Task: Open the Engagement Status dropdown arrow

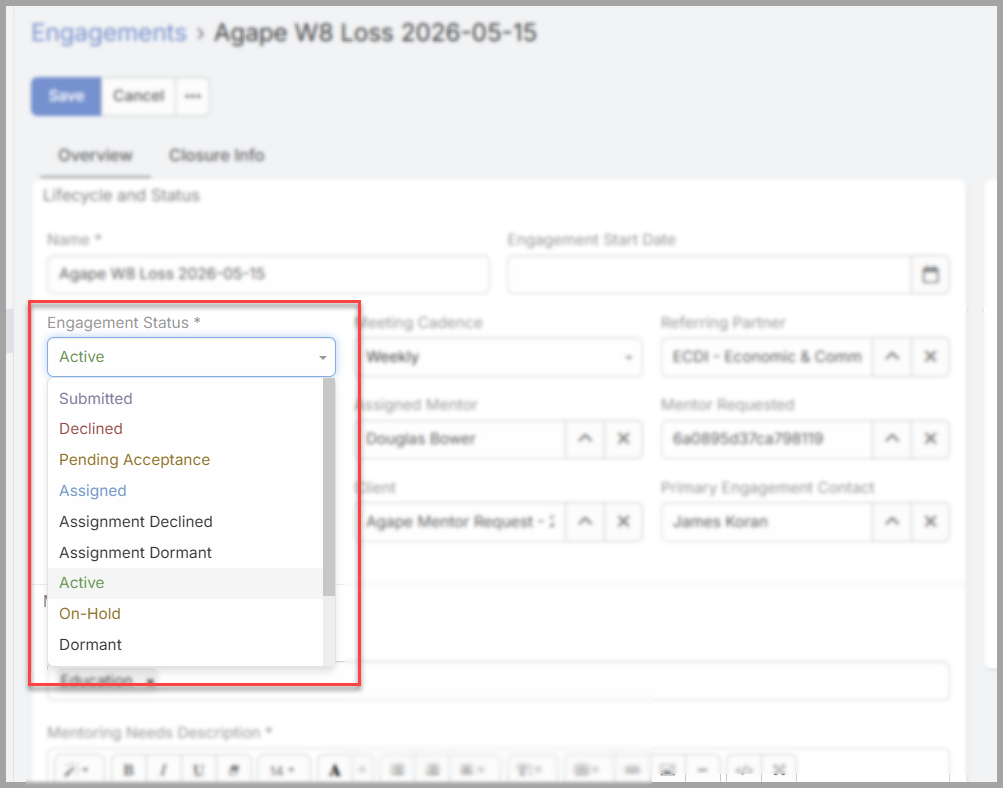Action: click(x=323, y=358)
